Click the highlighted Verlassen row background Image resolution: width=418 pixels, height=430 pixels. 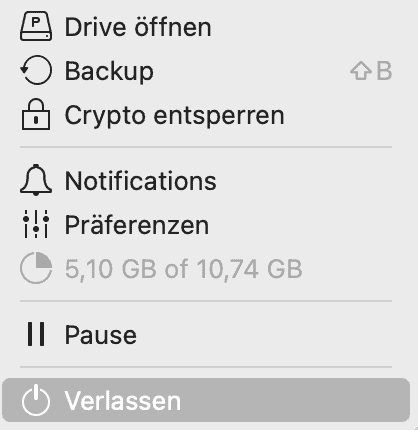pos(206,400)
